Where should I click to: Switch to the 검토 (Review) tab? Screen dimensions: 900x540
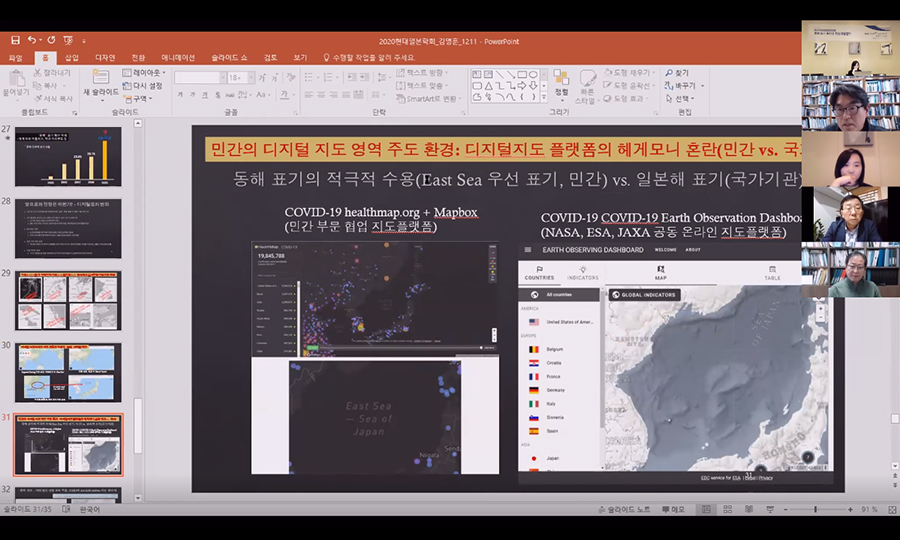click(270, 57)
